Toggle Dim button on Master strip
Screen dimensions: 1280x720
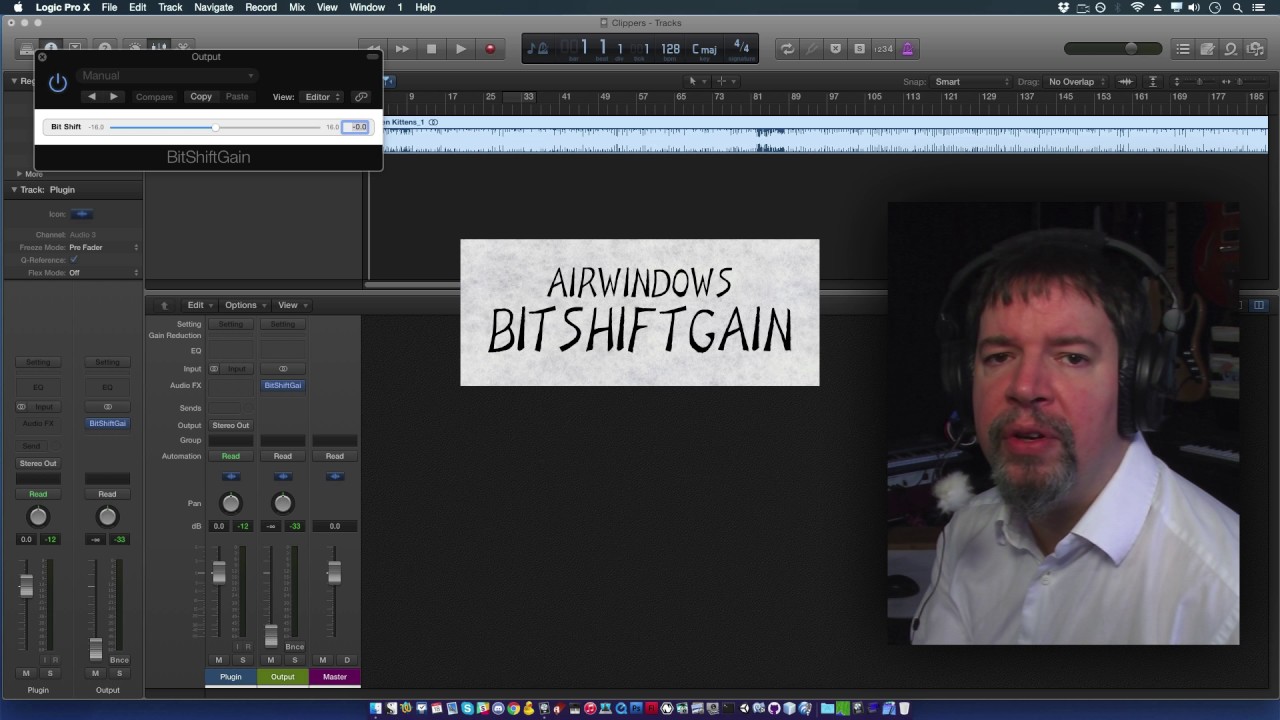click(347, 660)
